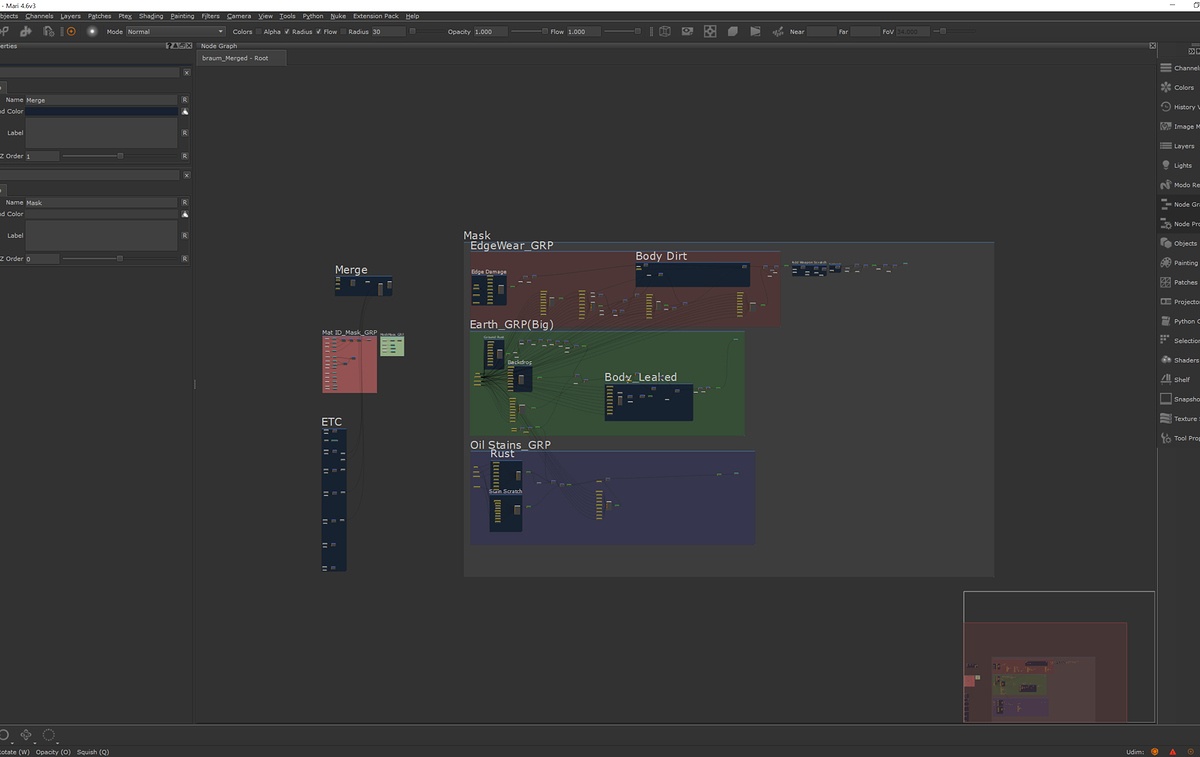Screen dimensions: 1200x757
Task: Open the Texture Sets palette icon
Action: point(1165,419)
